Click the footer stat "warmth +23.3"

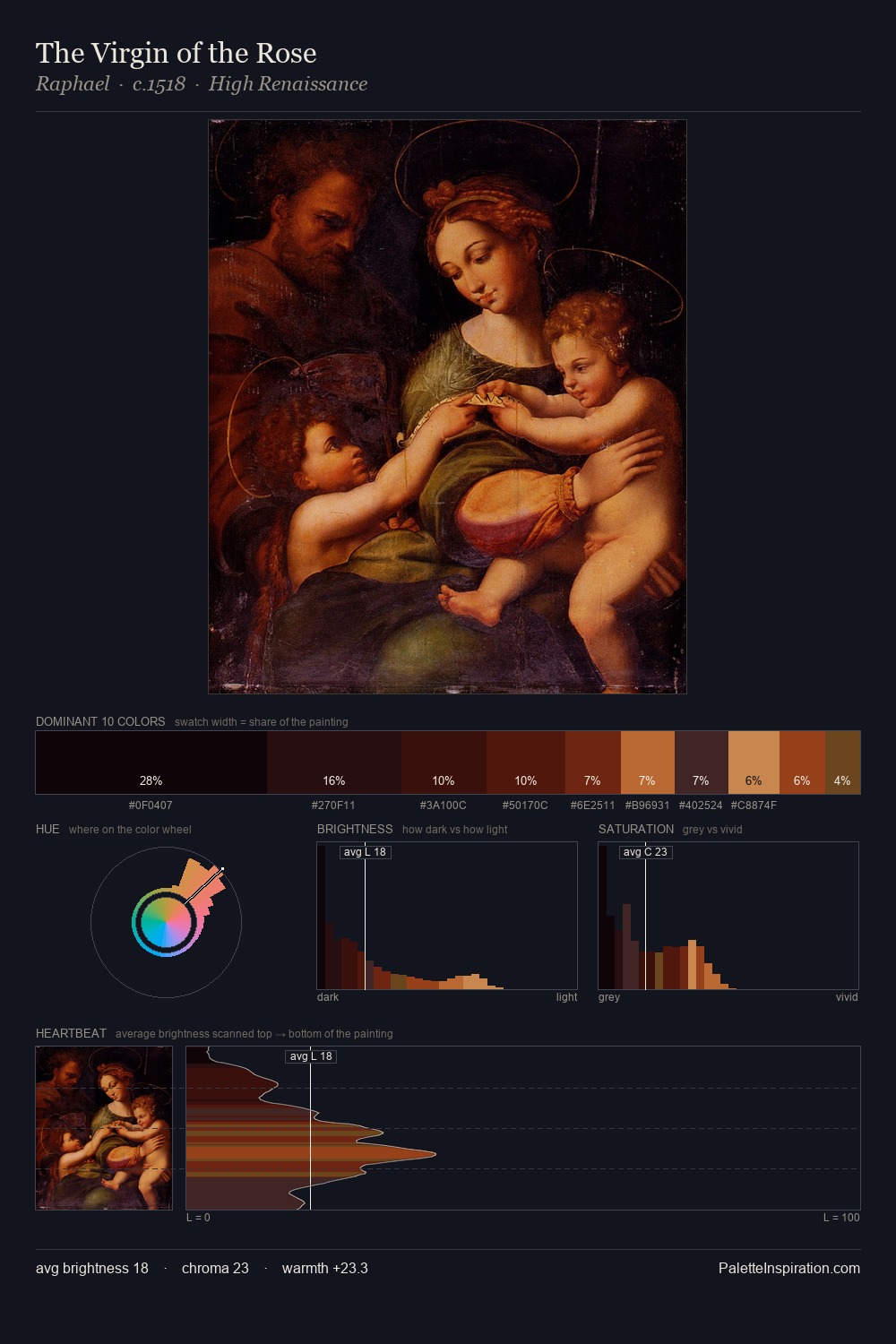[x=325, y=1269]
